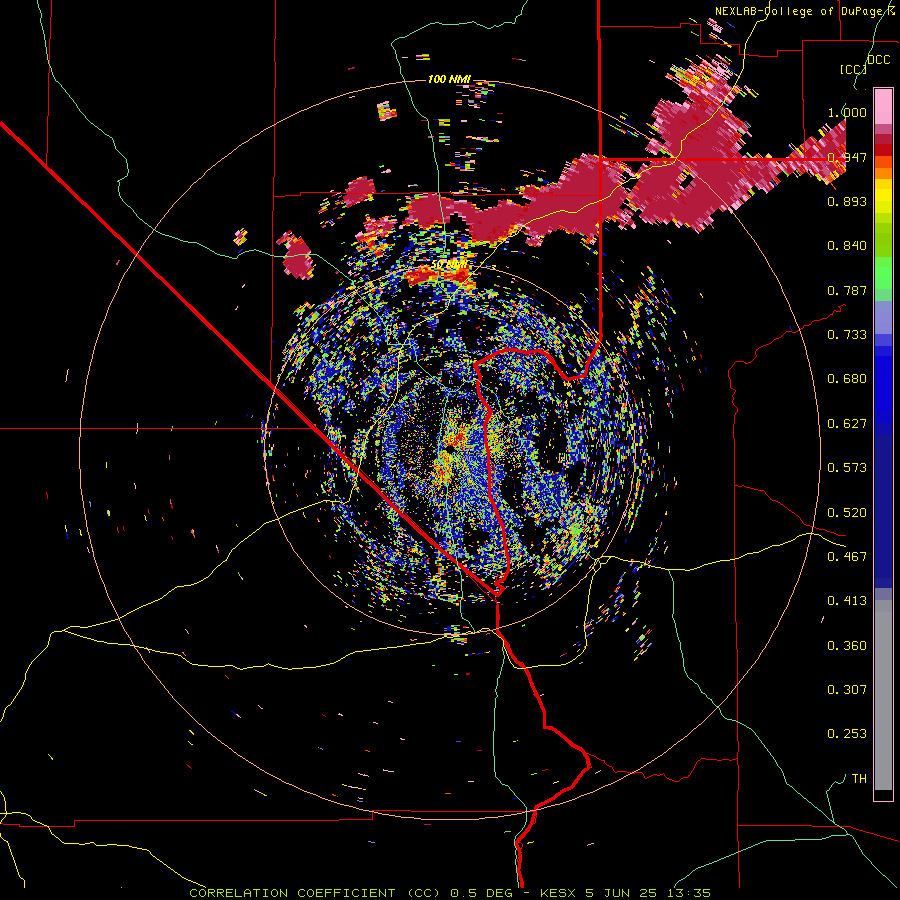The height and width of the screenshot is (900, 900).
Task: Click the 100 NMI range ring label
Action: tap(449, 79)
